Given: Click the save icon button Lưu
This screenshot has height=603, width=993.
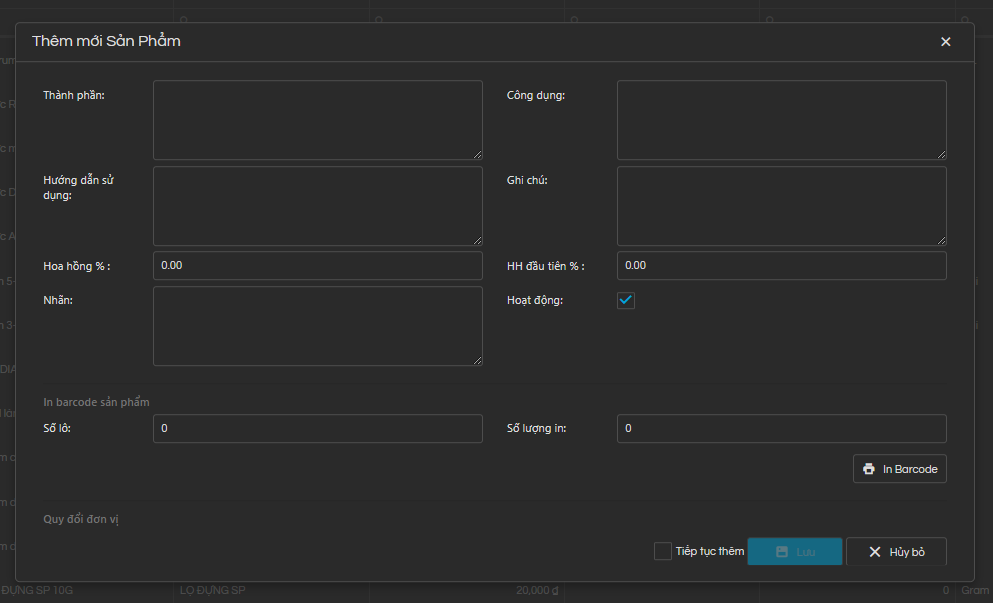Looking at the screenshot, I should pyautogui.click(x=794, y=552).
